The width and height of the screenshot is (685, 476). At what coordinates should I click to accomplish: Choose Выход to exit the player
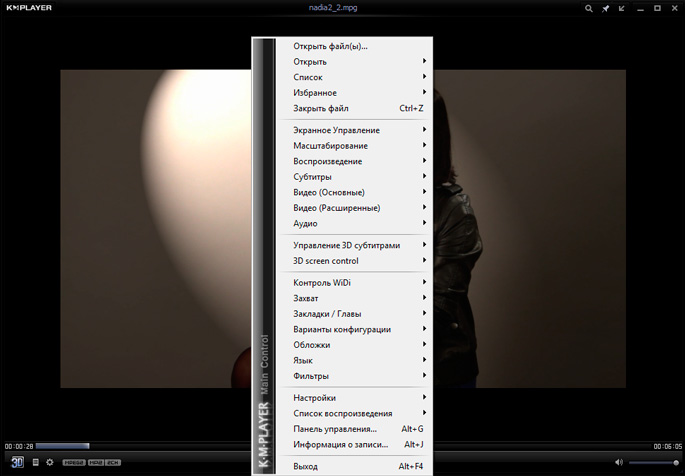(x=354, y=466)
